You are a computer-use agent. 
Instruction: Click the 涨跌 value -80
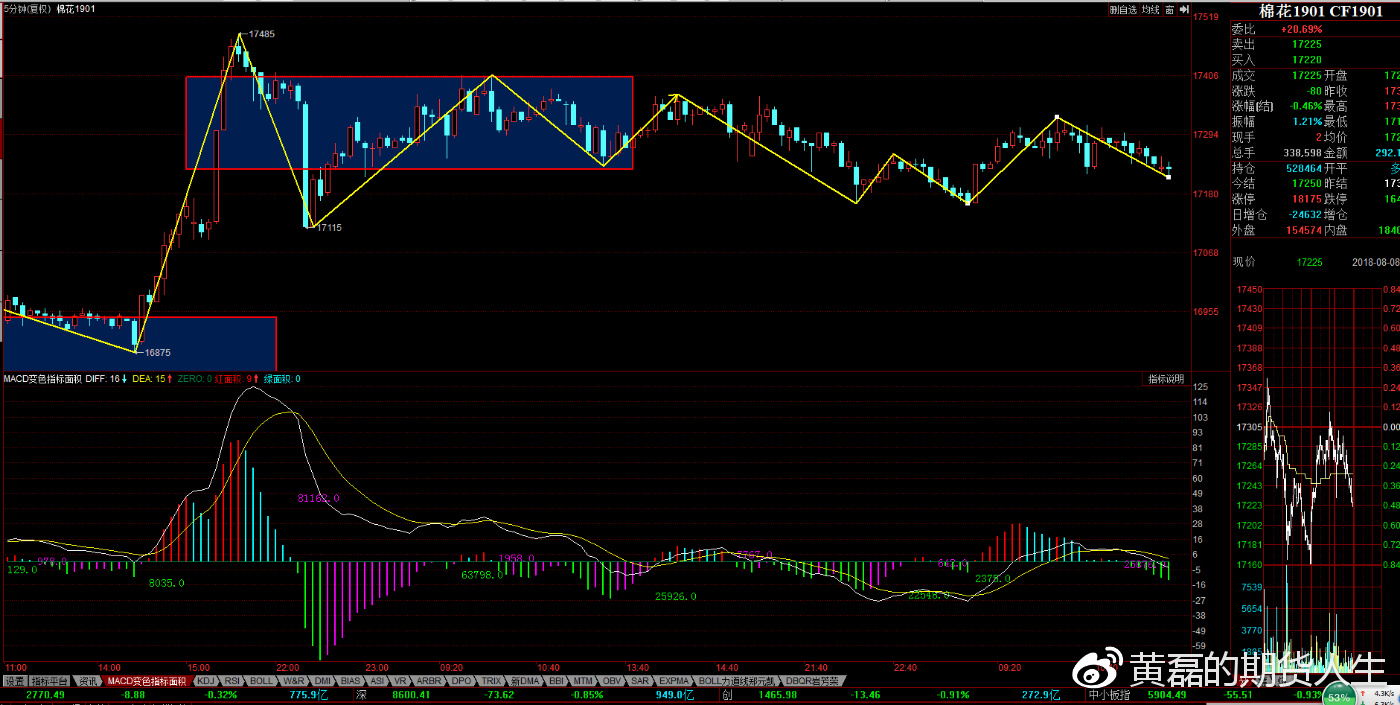(x=1314, y=90)
